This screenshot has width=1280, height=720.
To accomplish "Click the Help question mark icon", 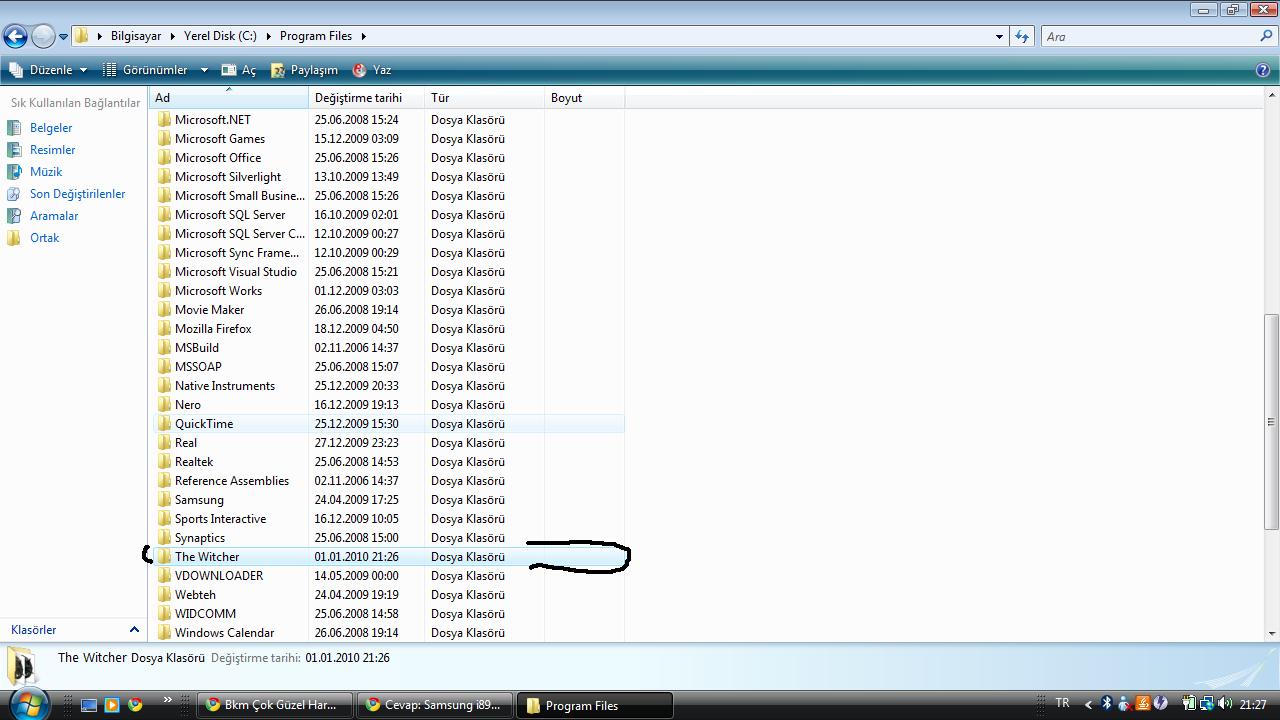I will 1263,70.
